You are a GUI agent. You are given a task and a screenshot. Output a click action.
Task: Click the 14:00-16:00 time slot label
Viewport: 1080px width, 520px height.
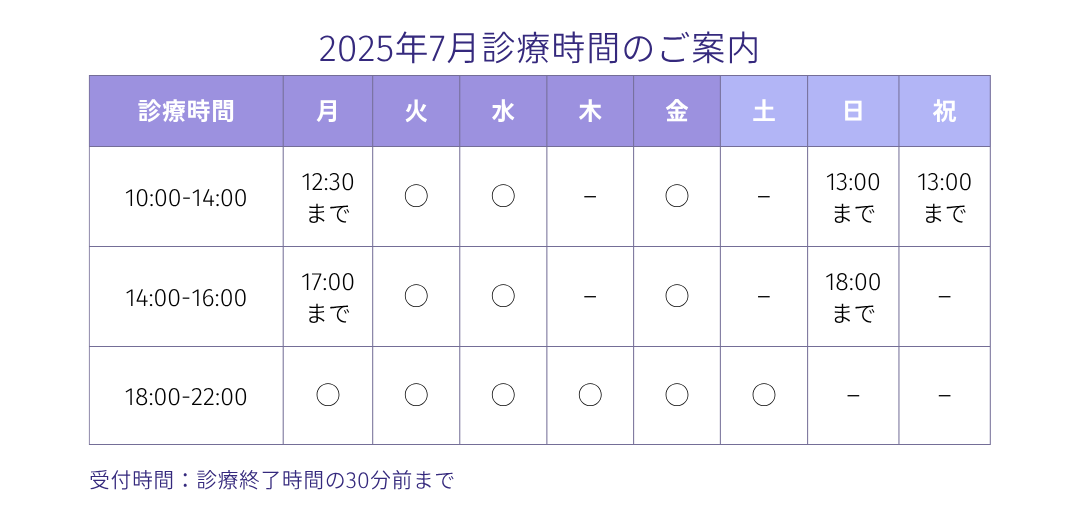click(186, 298)
